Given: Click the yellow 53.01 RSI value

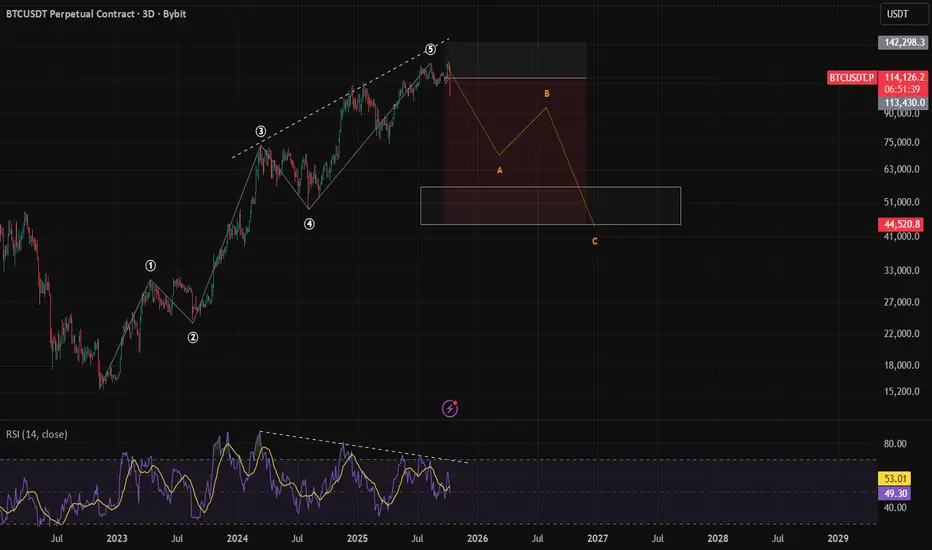Looking at the screenshot, I should coord(895,479).
